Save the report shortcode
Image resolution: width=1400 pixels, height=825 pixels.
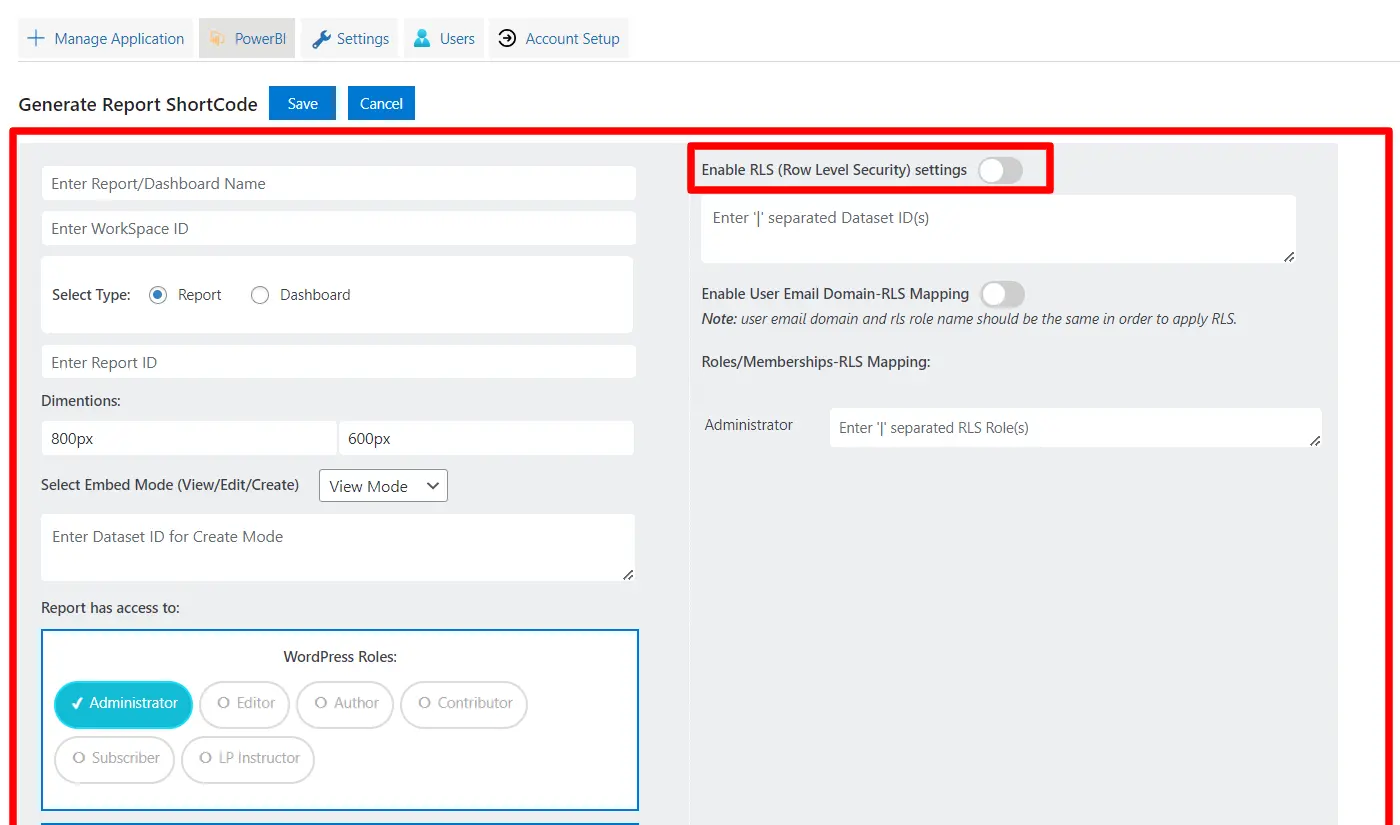click(x=302, y=102)
